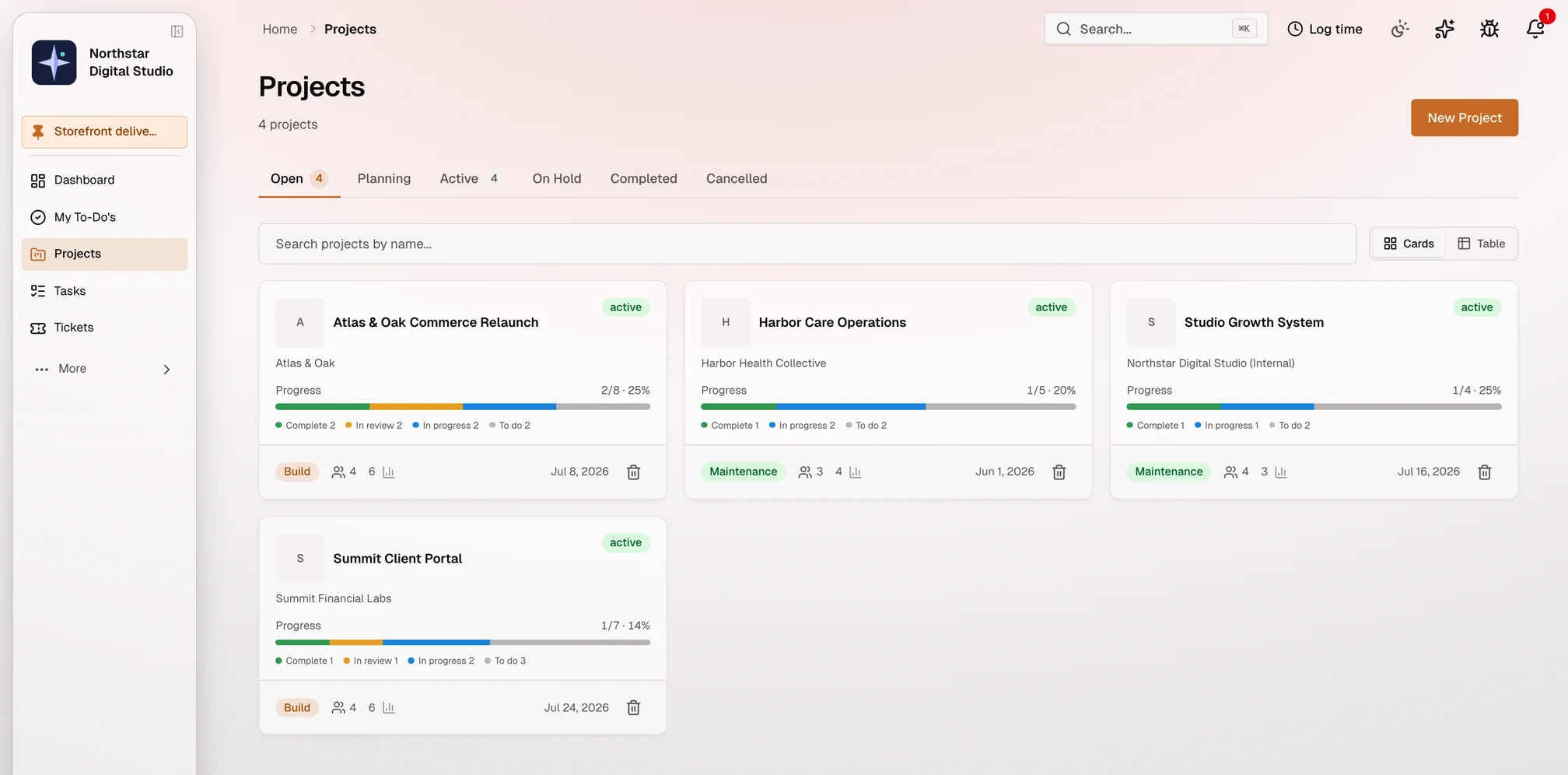
Task: Click the Atlas & Oak project avatar A
Action: 300,322
